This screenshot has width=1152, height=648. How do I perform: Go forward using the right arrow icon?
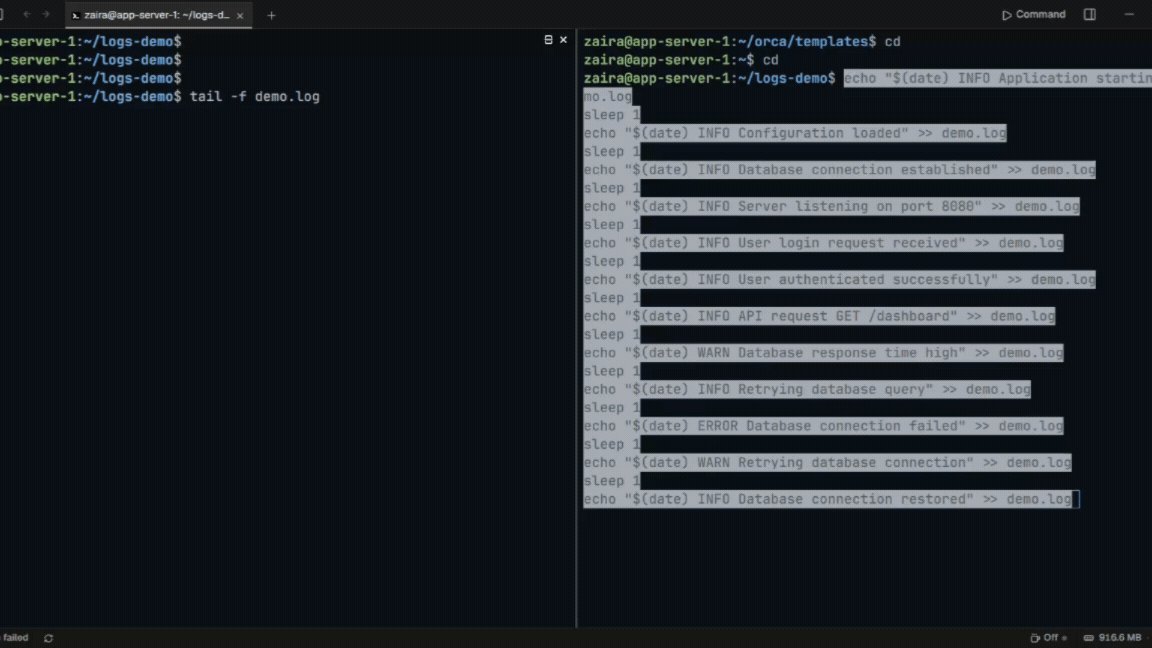46,15
